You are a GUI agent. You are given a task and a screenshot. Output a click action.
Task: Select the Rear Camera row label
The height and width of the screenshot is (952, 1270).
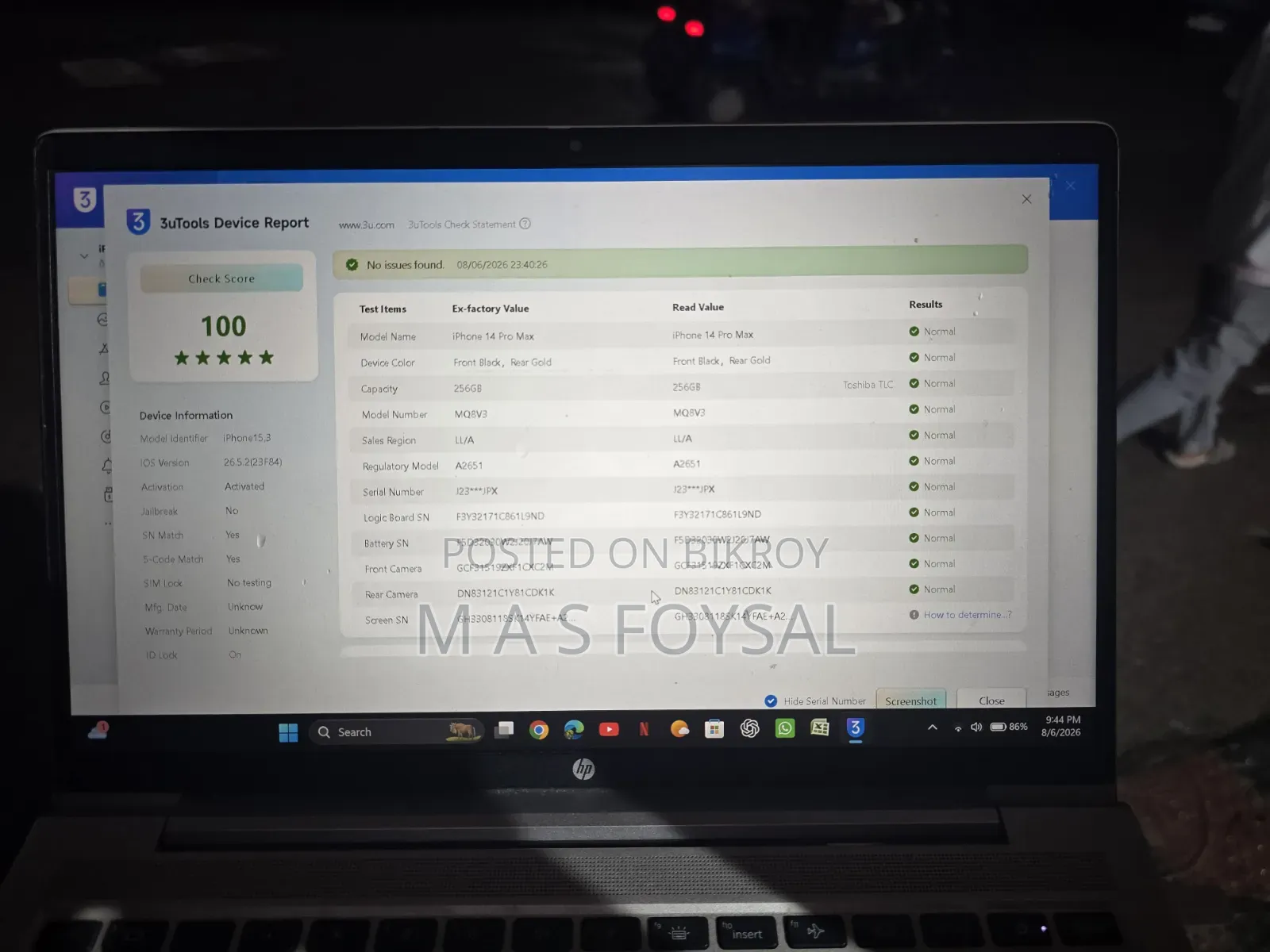click(391, 595)
